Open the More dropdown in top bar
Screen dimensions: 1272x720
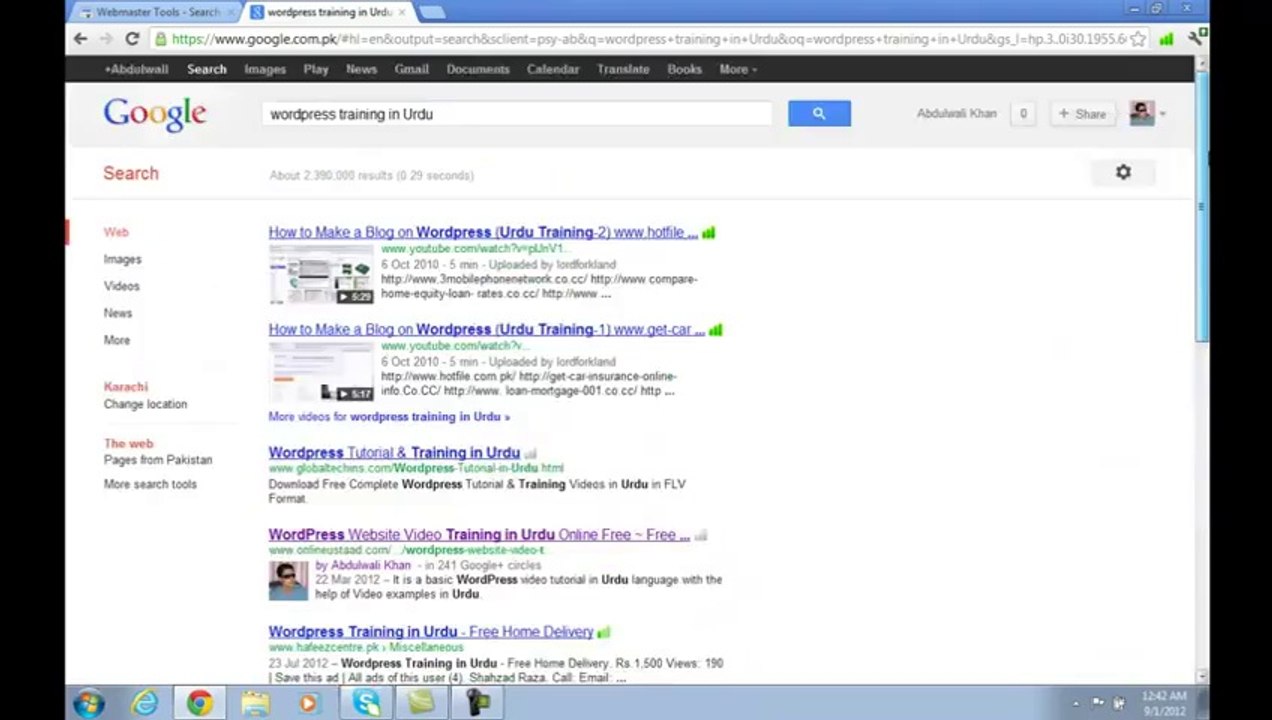coord(738,69)
